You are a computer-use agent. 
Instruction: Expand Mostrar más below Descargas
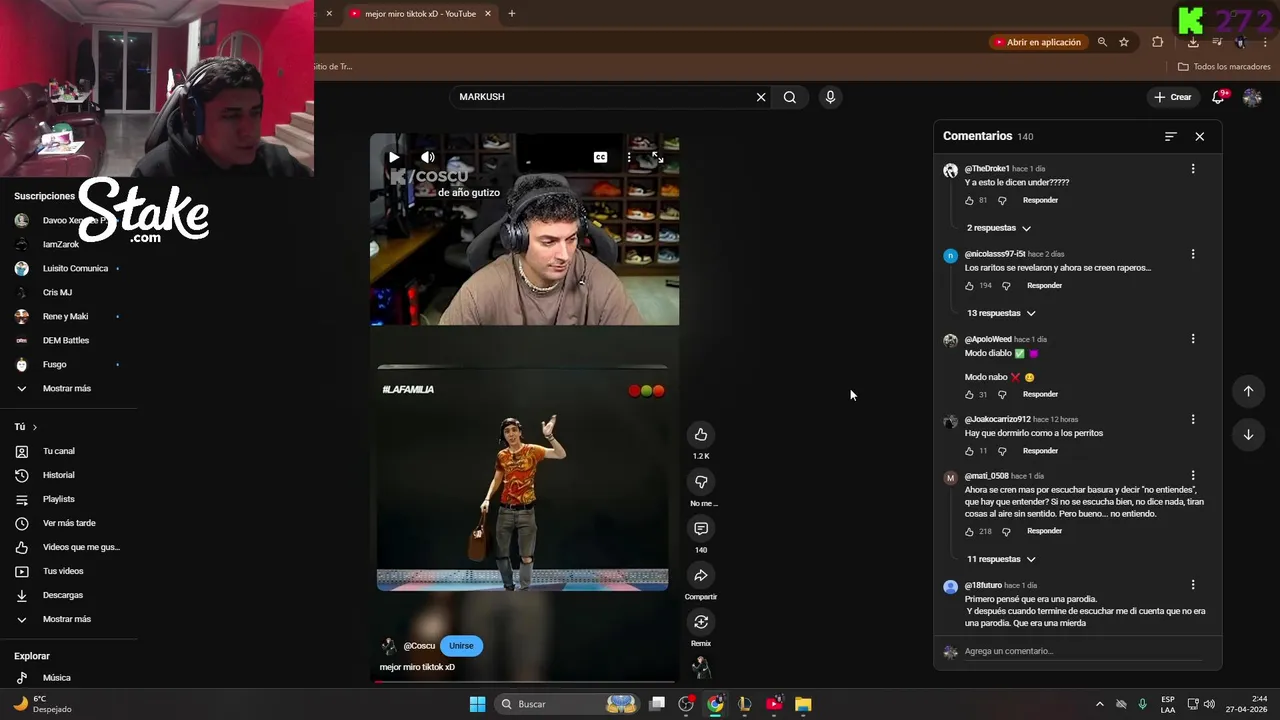[66, 619]
